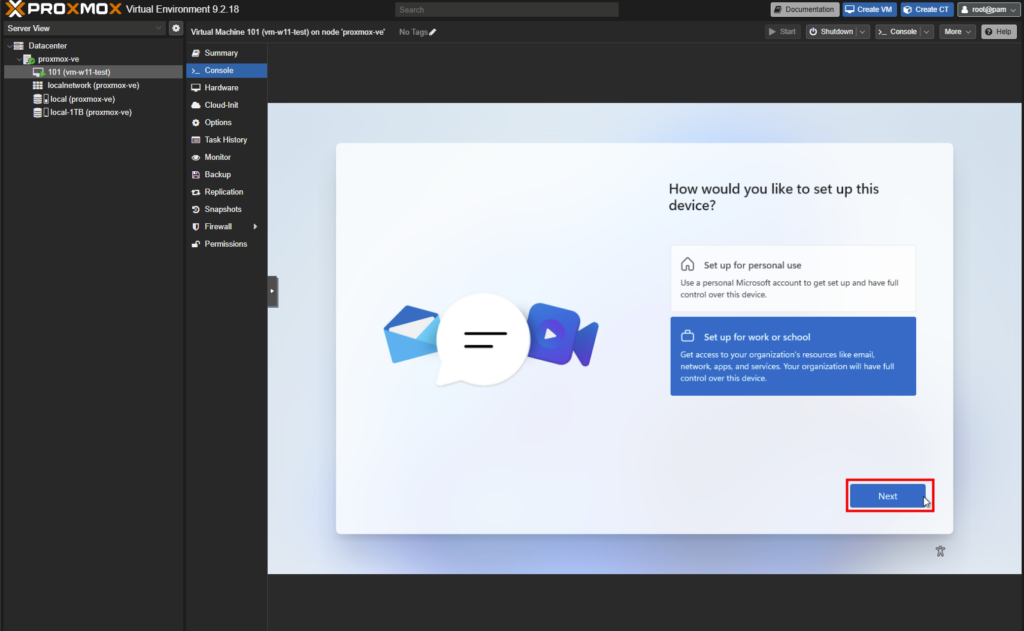Click the envelope mail illustration
This screenshot has height=631, width=1024.
[x=411, y=334]
